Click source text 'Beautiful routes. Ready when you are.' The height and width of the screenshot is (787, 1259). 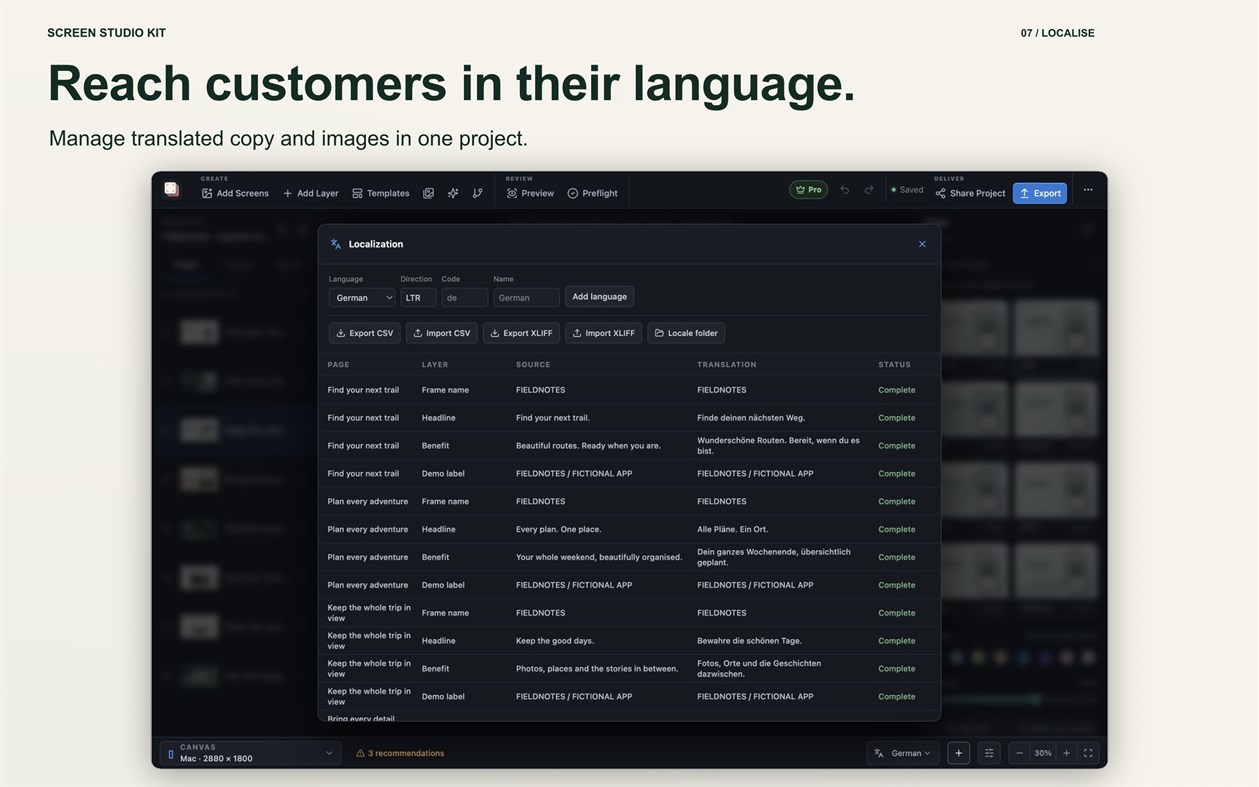coord(588,446)
